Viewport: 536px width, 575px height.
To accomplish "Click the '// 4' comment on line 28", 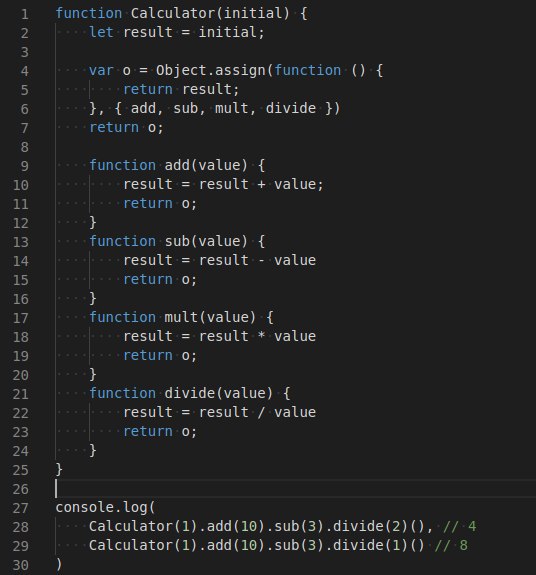I will [460, 527].
